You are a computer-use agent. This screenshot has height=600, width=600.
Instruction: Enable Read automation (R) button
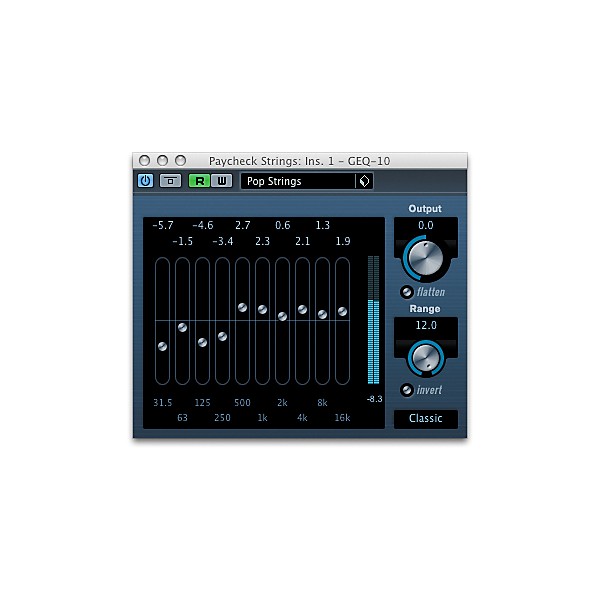click(199, 181)
